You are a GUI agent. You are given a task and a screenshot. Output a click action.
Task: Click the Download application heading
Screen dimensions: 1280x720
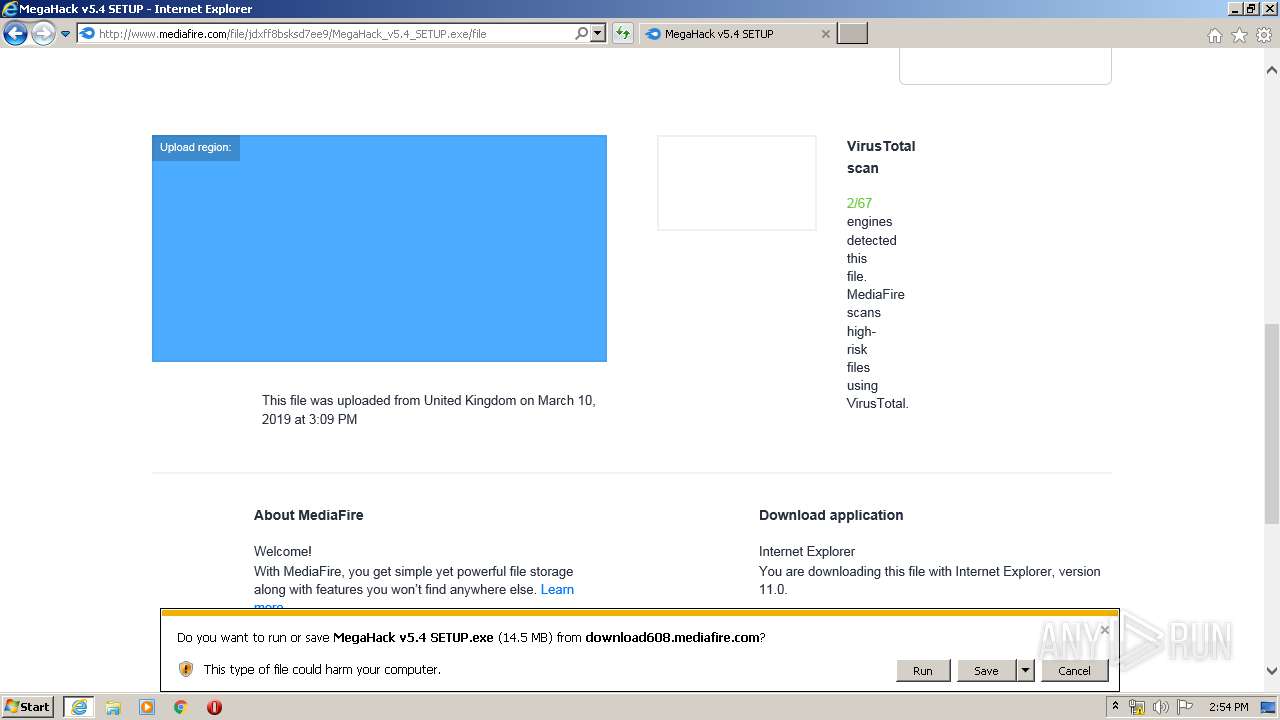click(831, 515)
